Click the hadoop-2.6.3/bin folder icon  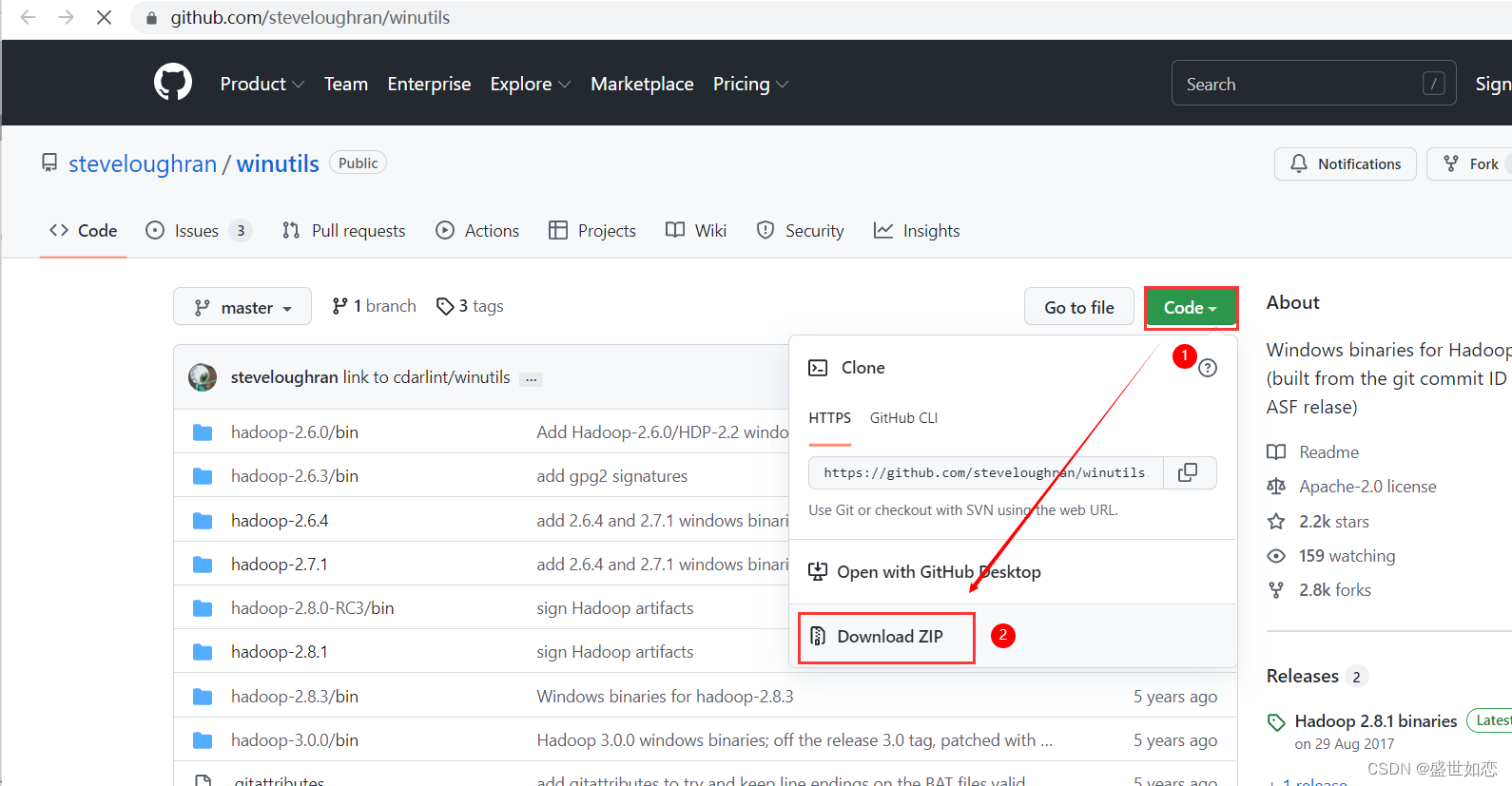[x=203, y=476]
